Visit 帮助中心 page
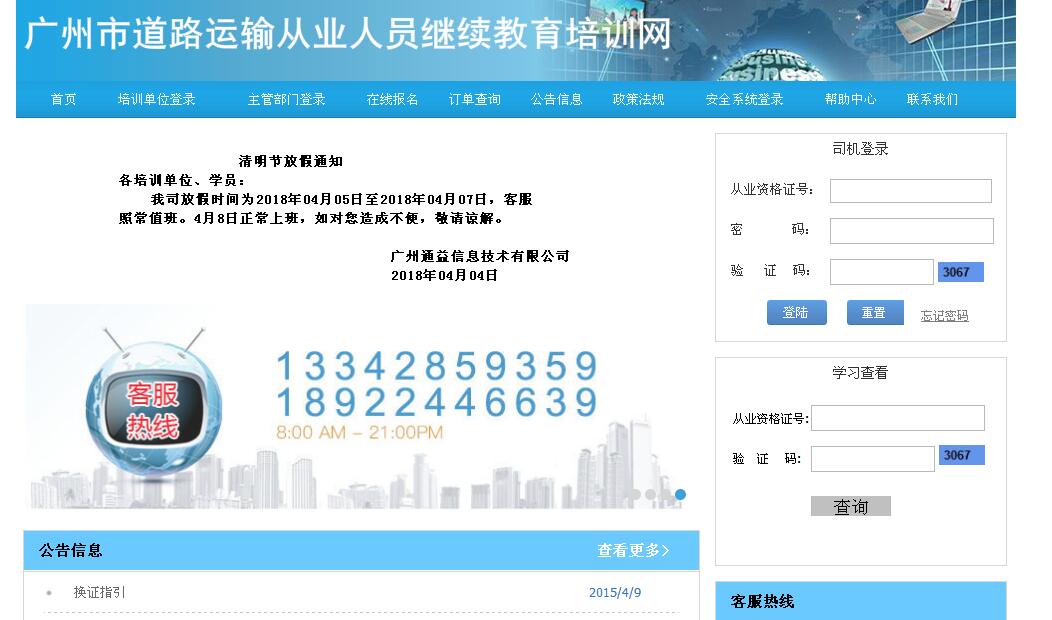Image resolution: width=1052 pixels, height=620 pixels. point(850,99)
